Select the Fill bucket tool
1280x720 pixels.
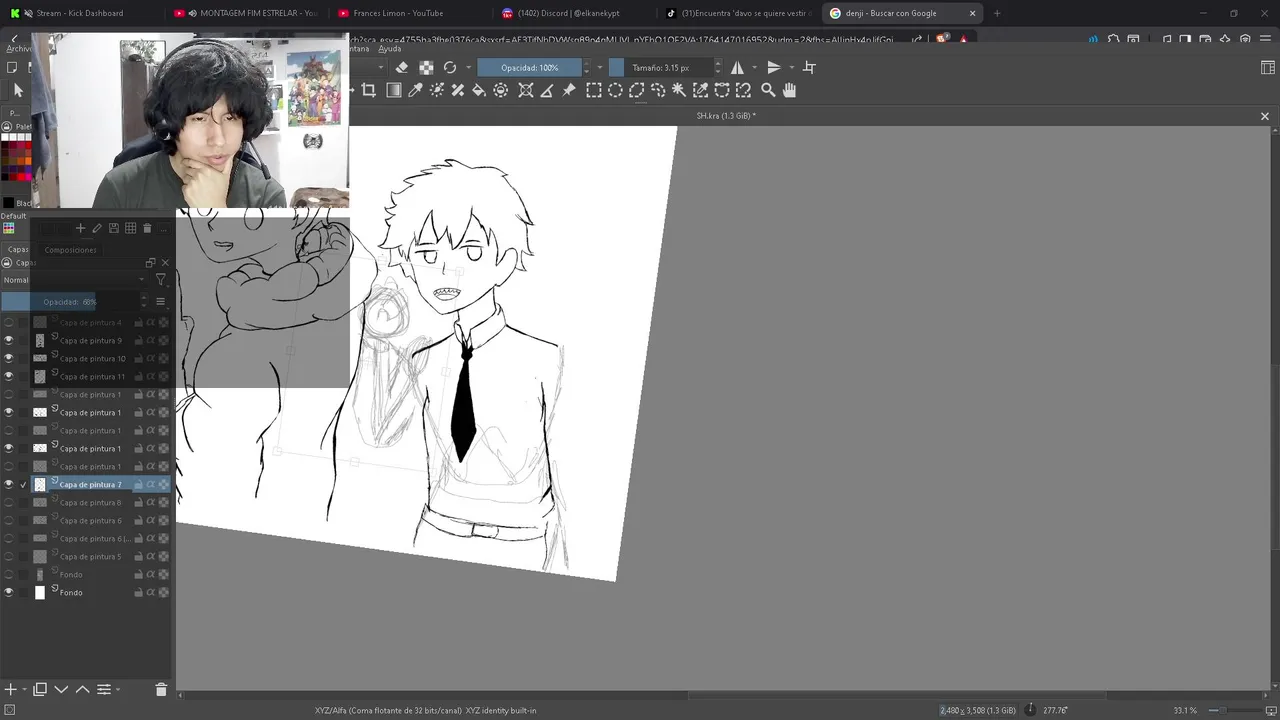pos(479,90)
